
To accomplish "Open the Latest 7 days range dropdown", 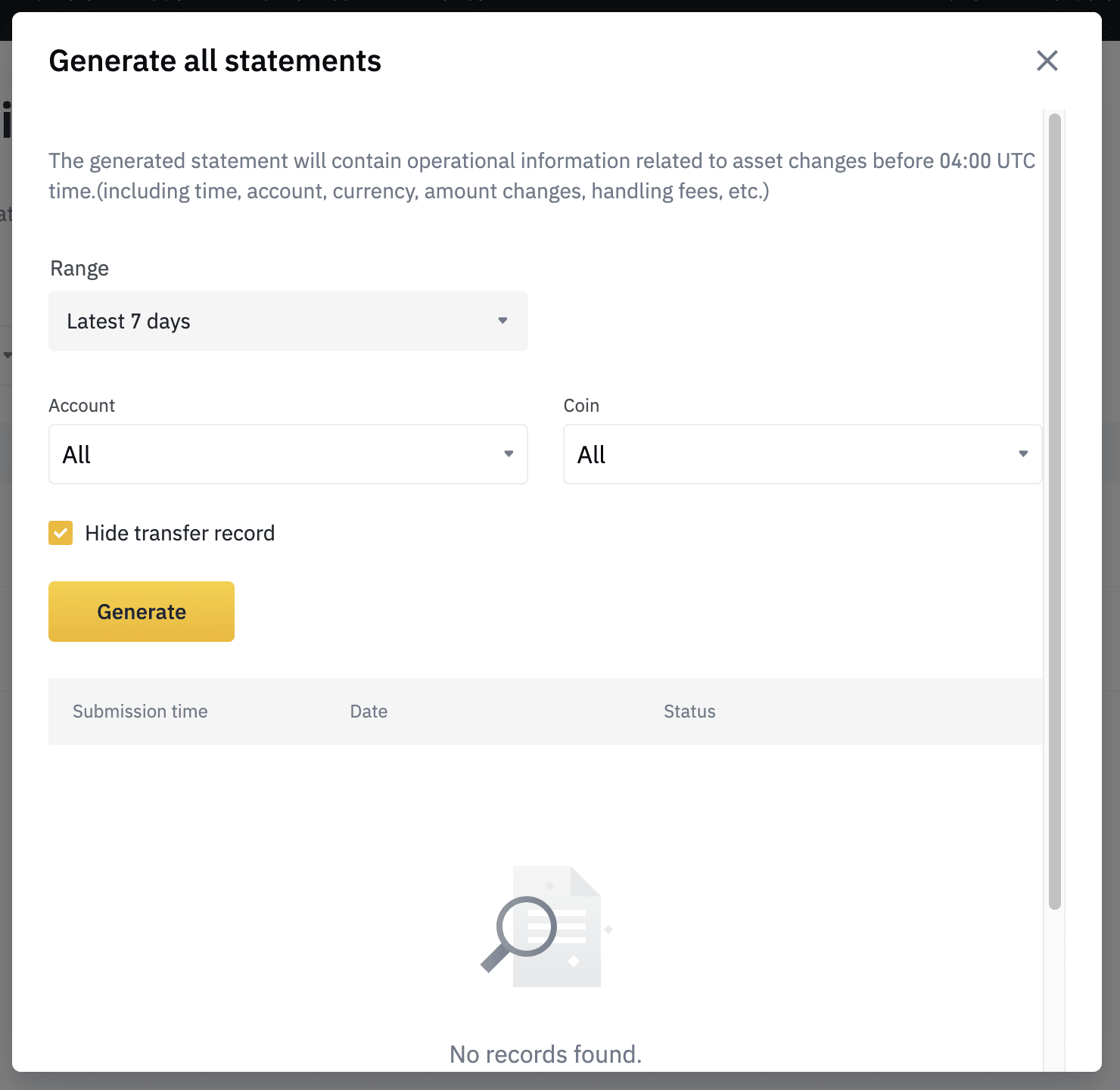I will (288, 321).
